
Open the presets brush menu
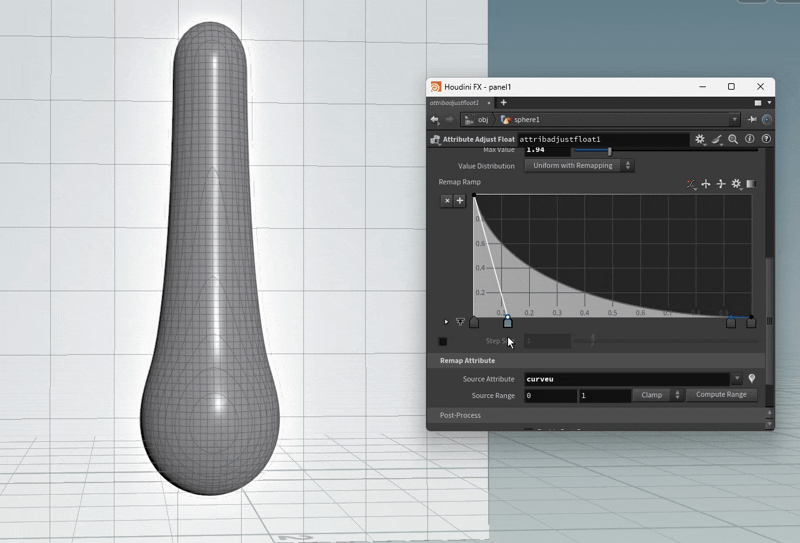717,139
